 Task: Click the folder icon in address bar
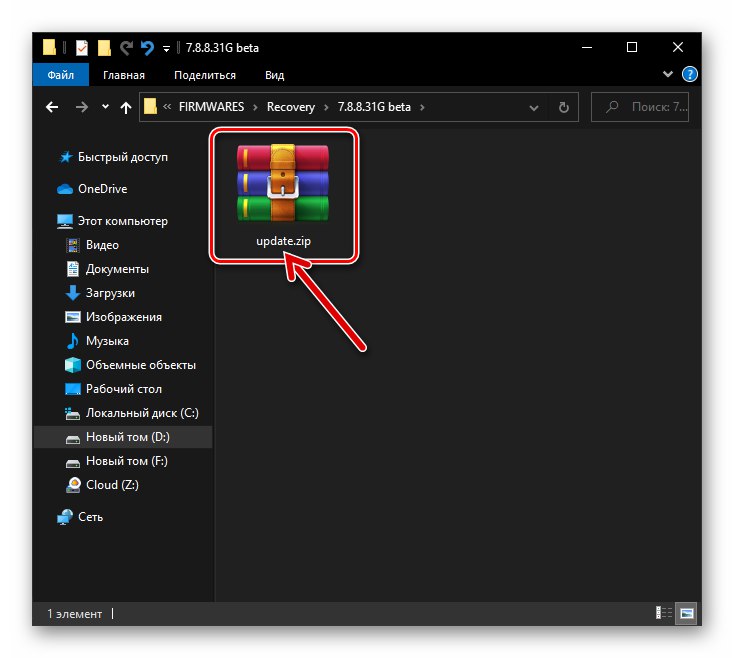point(150,106)
